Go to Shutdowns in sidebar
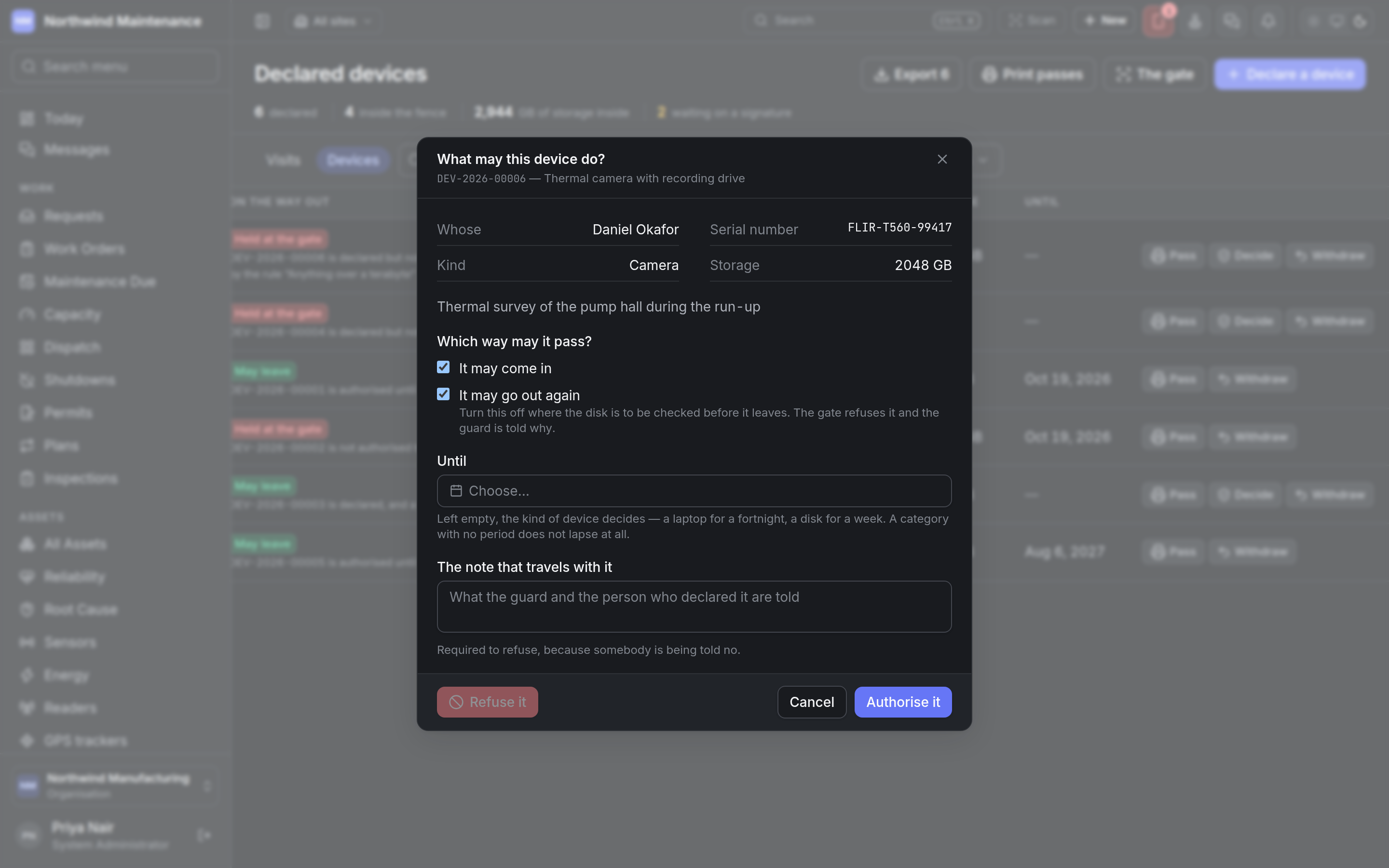Screen dimensions: 1389x868 115,380
